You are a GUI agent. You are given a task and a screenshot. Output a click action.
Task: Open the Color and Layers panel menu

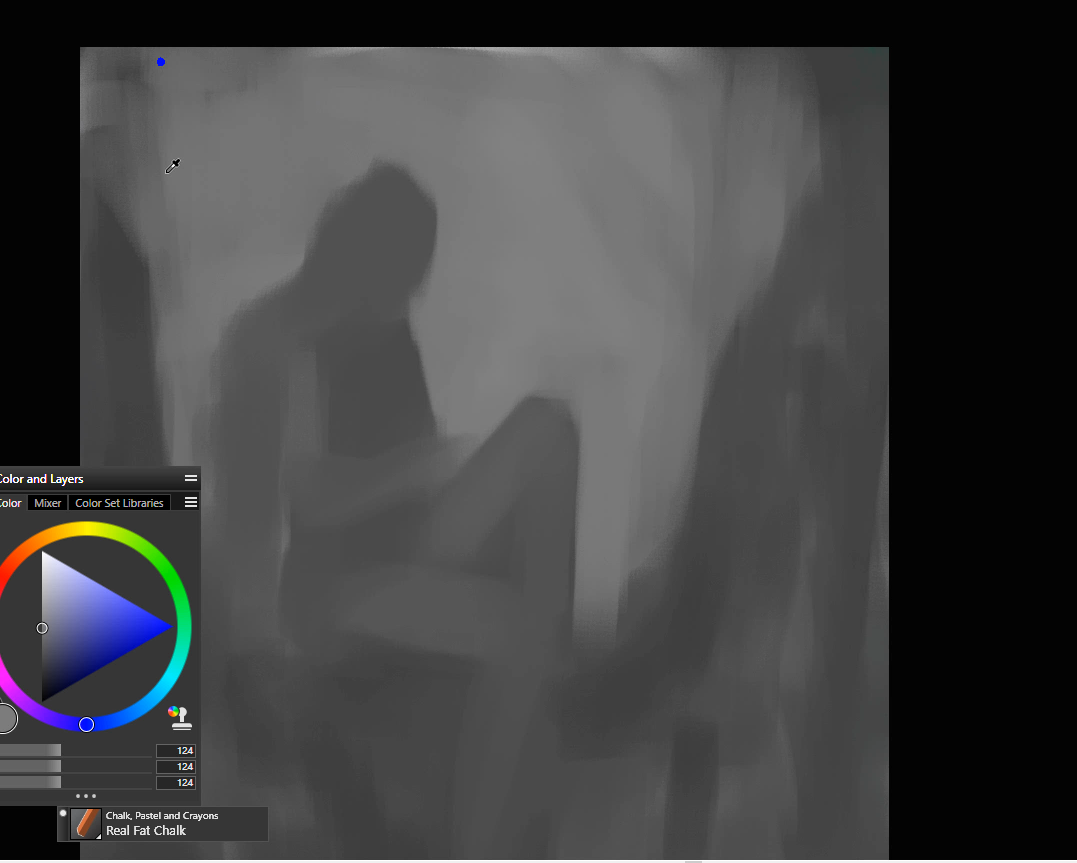click(x=191, y=479)
